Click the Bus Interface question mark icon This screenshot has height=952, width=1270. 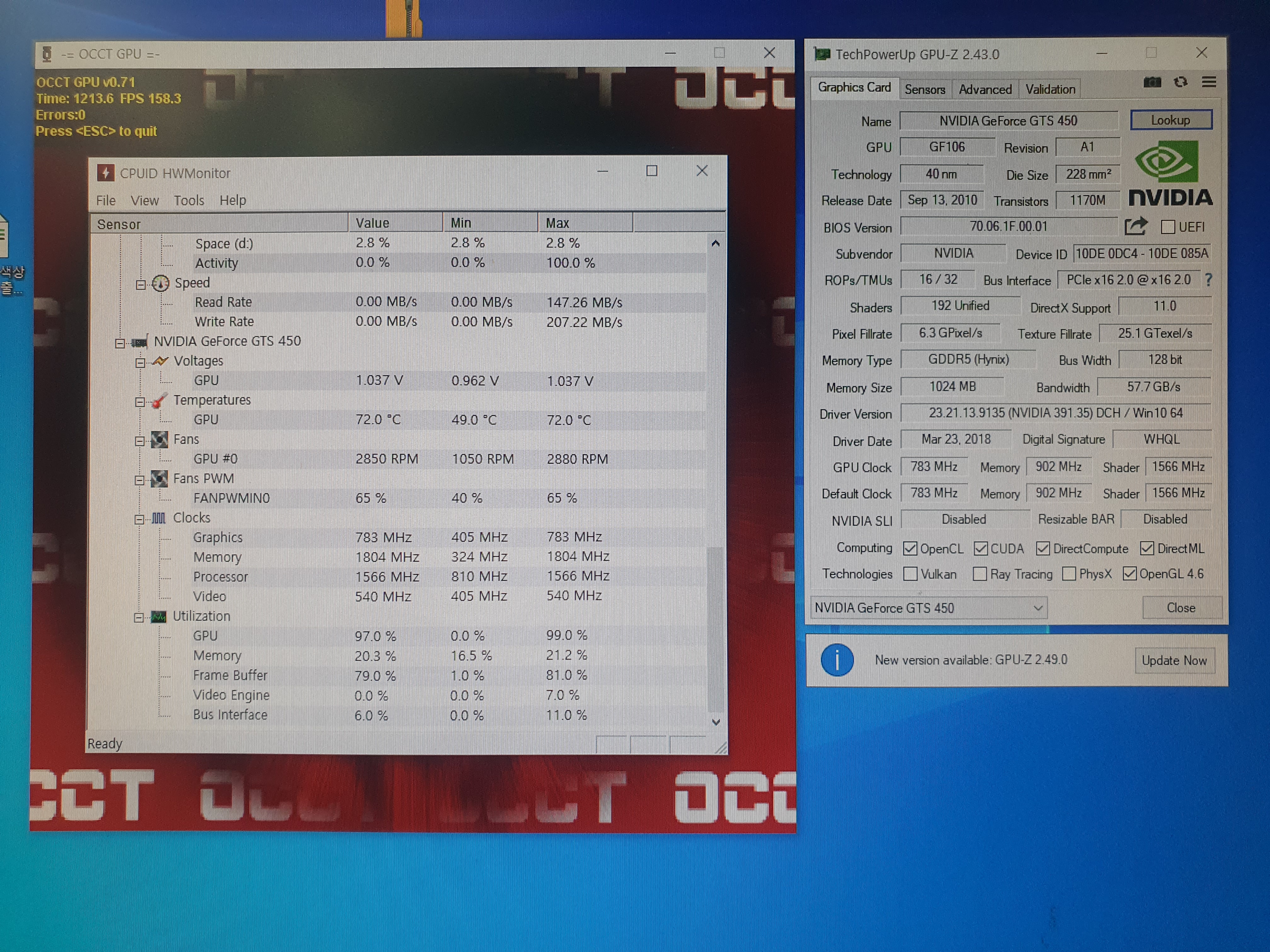point(1209,280)
